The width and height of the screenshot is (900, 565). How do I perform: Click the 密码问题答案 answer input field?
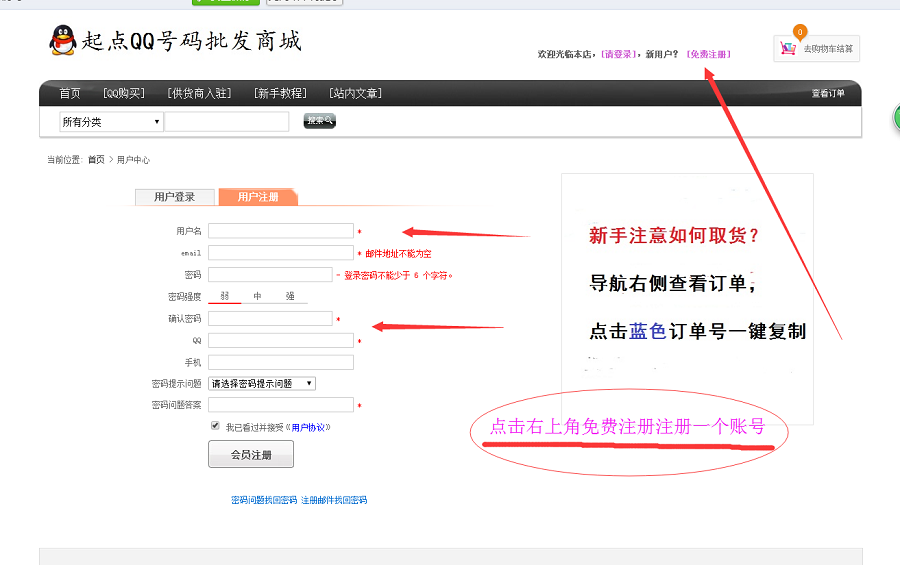tap(281, 405)
